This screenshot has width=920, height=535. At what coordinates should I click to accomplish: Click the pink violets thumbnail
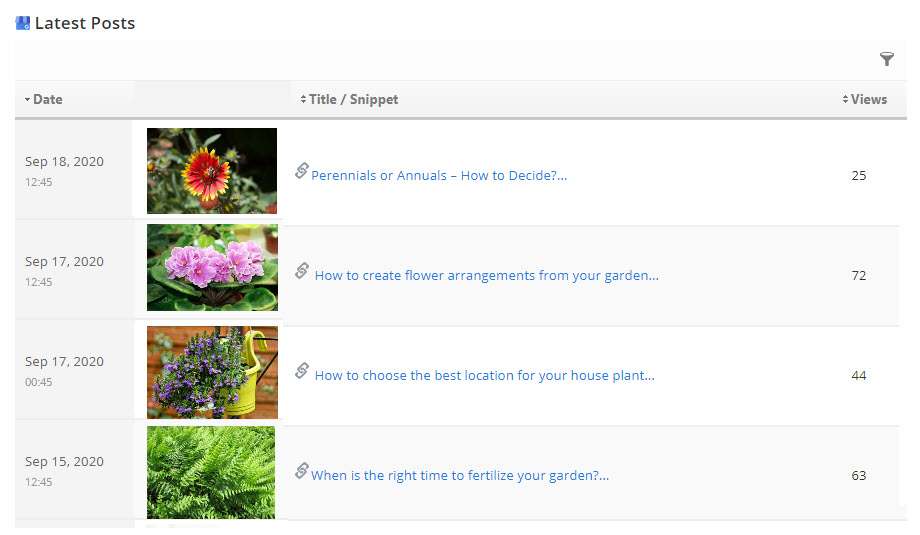tap(212, 268)
